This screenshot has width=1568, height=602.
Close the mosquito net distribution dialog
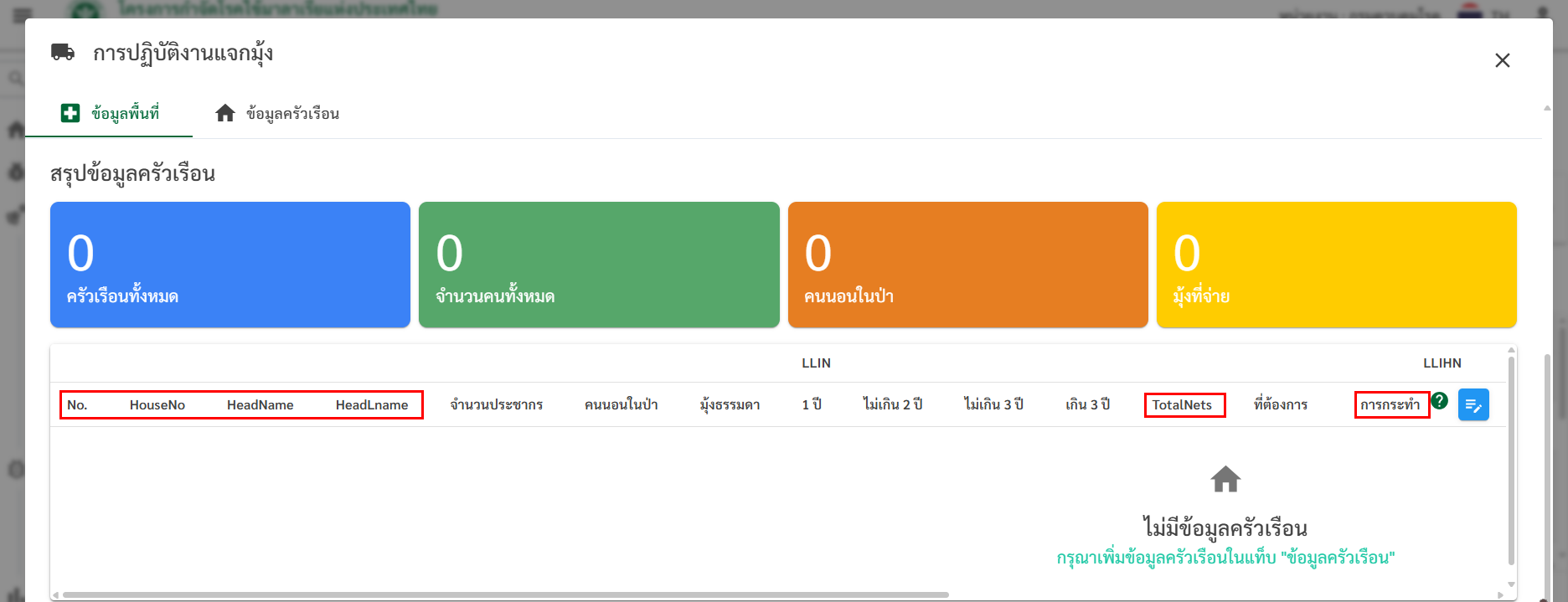1502,60
